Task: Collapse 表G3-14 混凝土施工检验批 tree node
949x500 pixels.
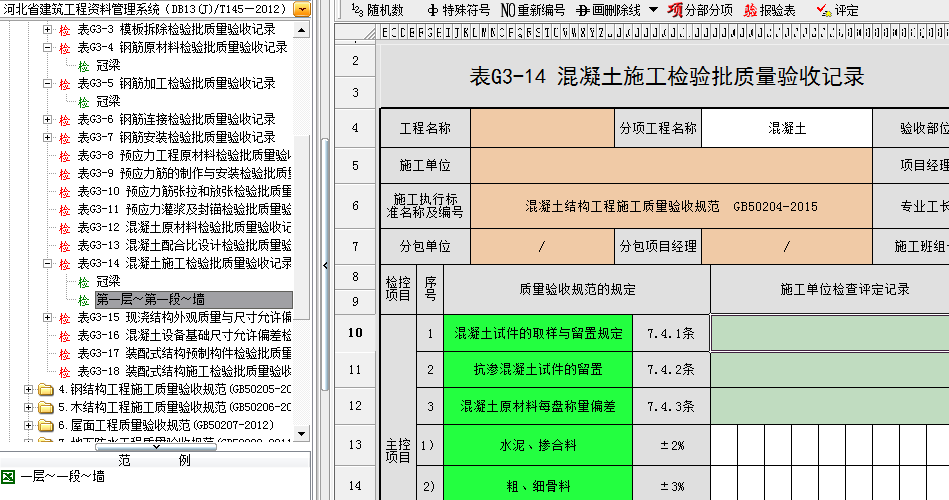Action: (47, 264)
